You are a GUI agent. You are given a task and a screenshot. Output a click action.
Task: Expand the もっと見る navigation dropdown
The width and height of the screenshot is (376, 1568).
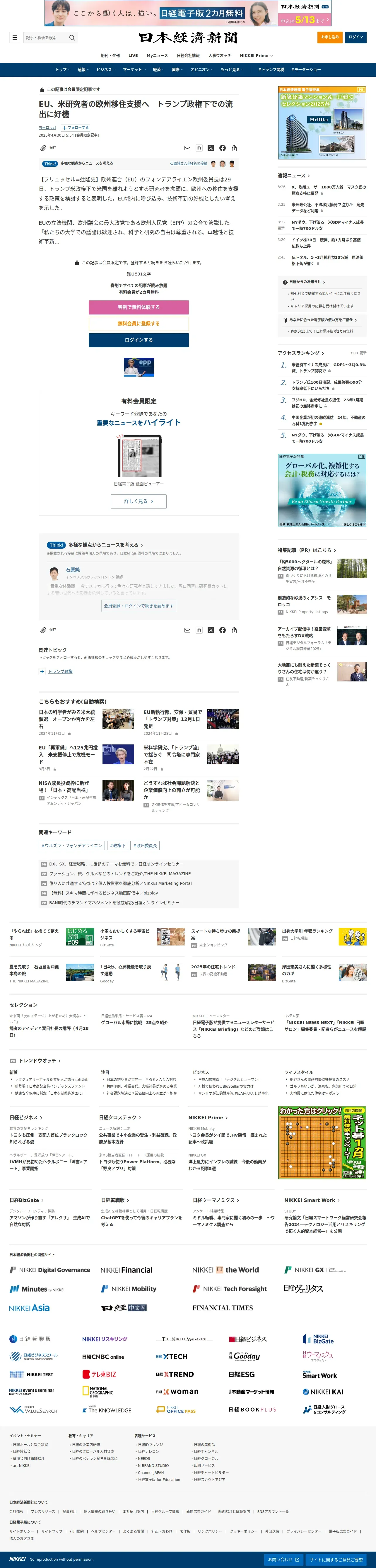click(232, 69)
